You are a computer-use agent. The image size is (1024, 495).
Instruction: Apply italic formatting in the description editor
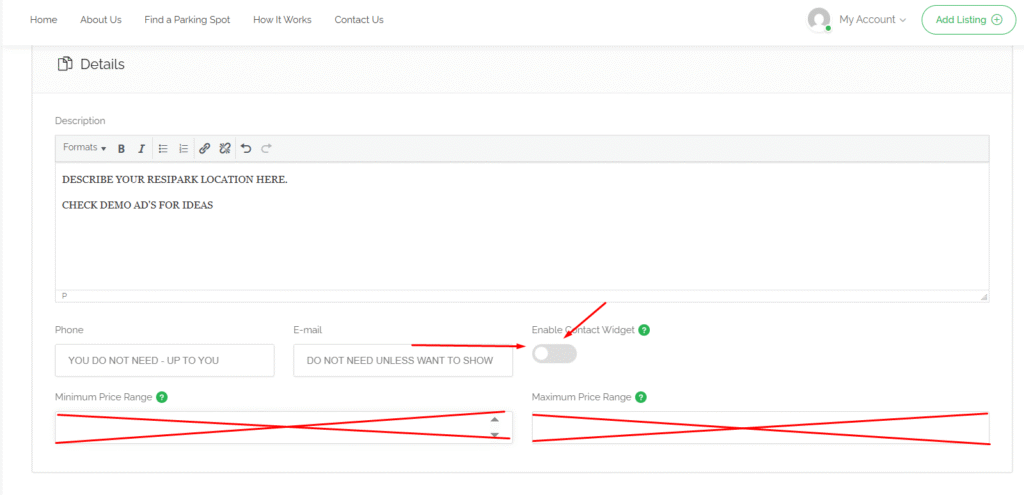pyautogui.click(x=141, y=149)
